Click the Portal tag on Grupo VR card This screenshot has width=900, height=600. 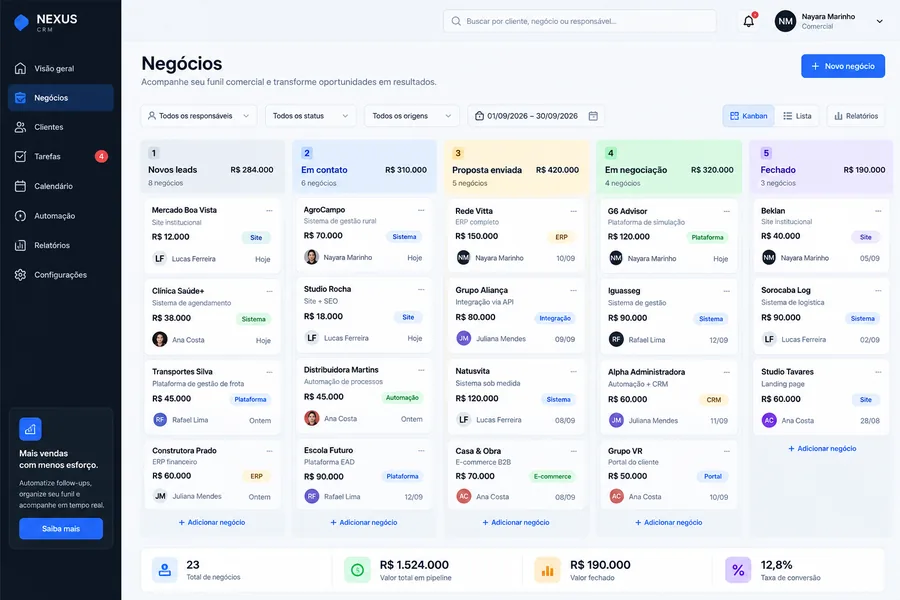pos(713,477)
